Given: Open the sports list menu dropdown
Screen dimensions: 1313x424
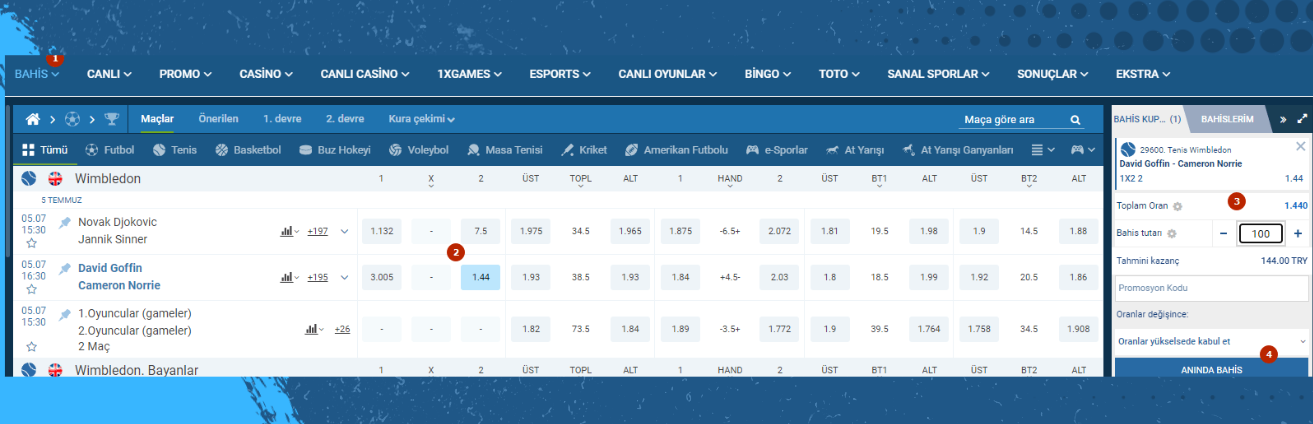Looking at the screenshot, I should (x=1043, y=150).
